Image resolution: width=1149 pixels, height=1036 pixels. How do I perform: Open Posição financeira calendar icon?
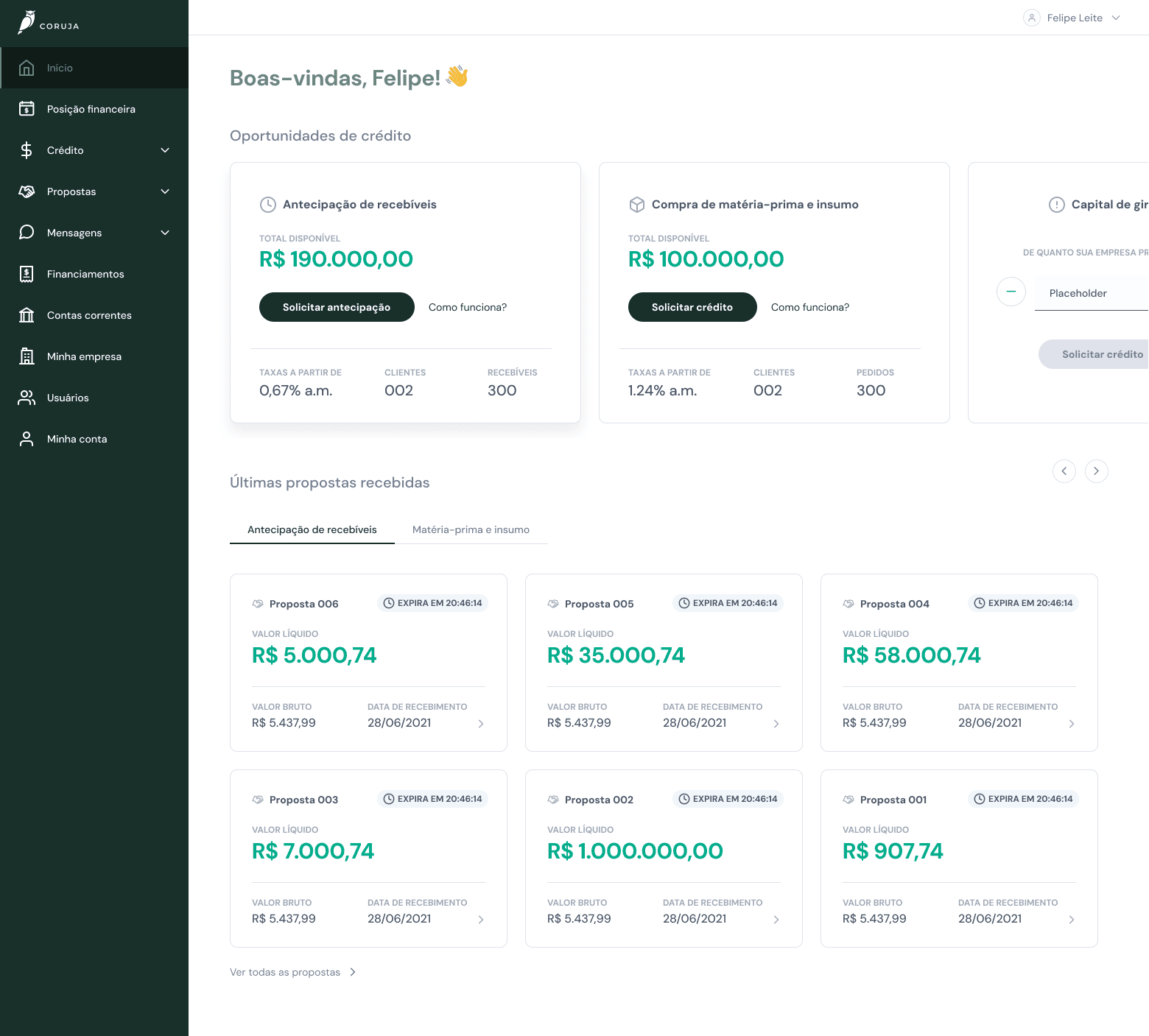tap(27, 109)
